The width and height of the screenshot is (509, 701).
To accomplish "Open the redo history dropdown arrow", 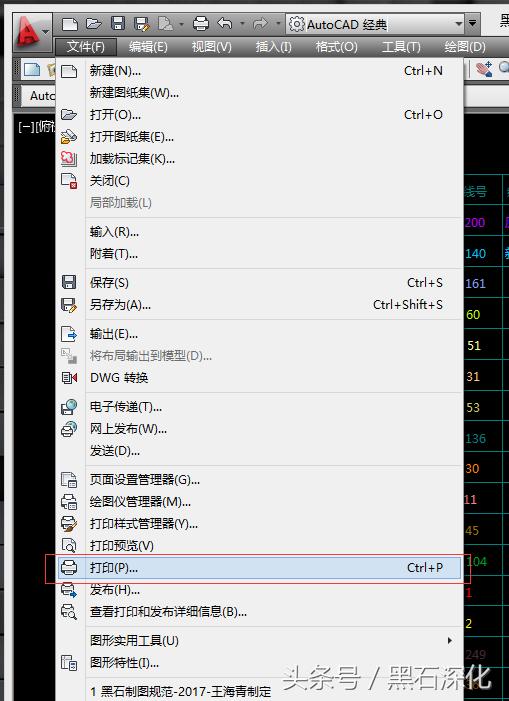I will 278,23.
